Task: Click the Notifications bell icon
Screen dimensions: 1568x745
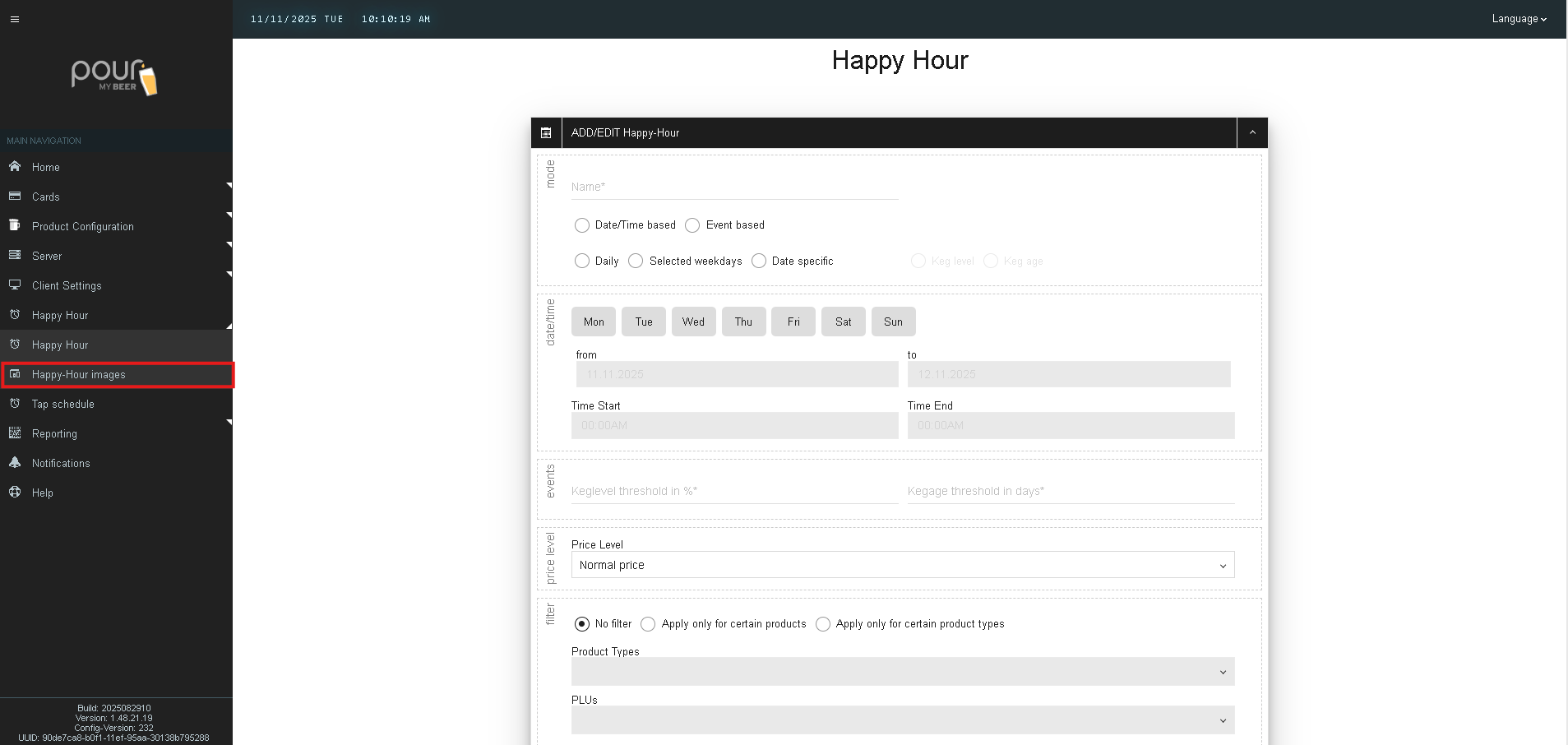Action: tap(15, 463)
